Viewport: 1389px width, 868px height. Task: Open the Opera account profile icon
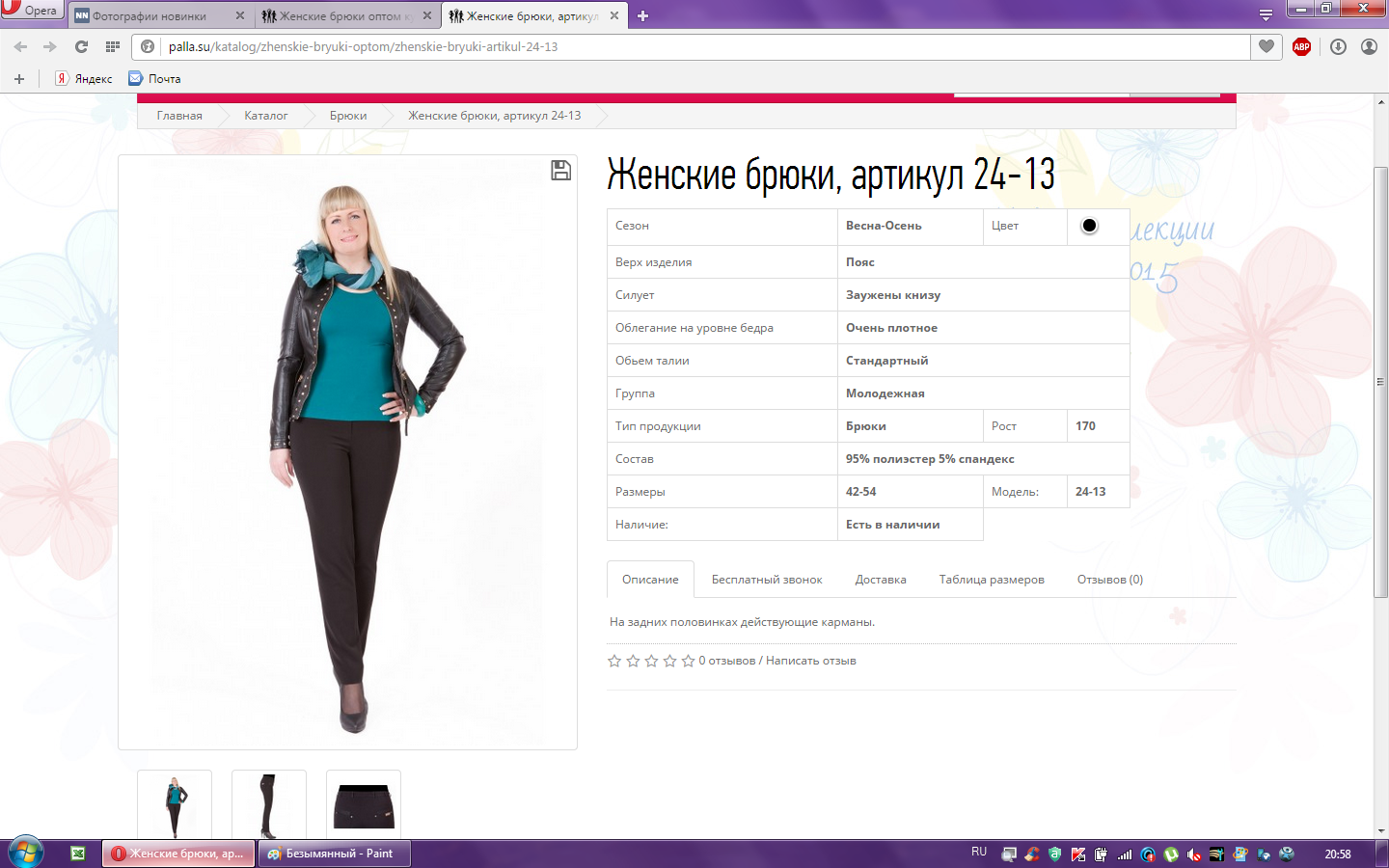1369,46
